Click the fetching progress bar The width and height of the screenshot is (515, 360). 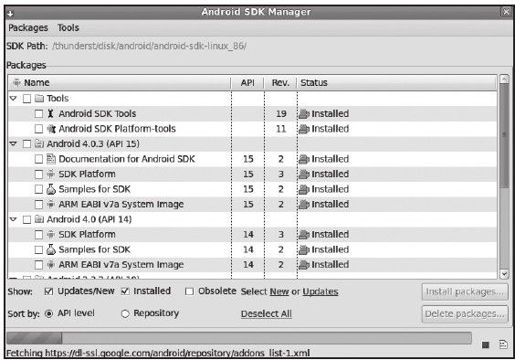point(239,338)
